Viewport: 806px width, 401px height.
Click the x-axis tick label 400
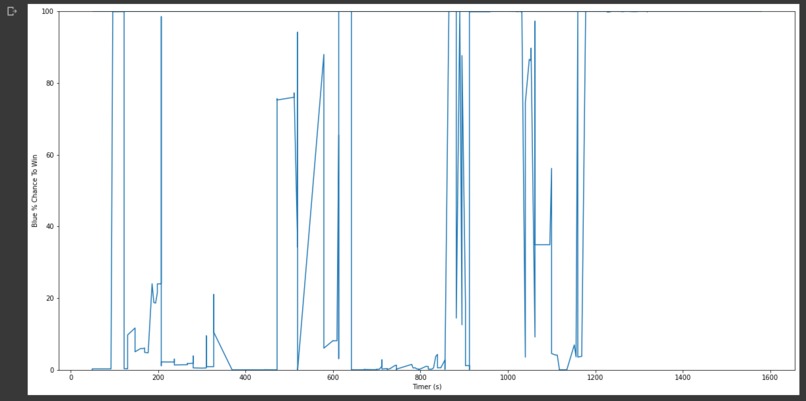click(x=245, y=377)
